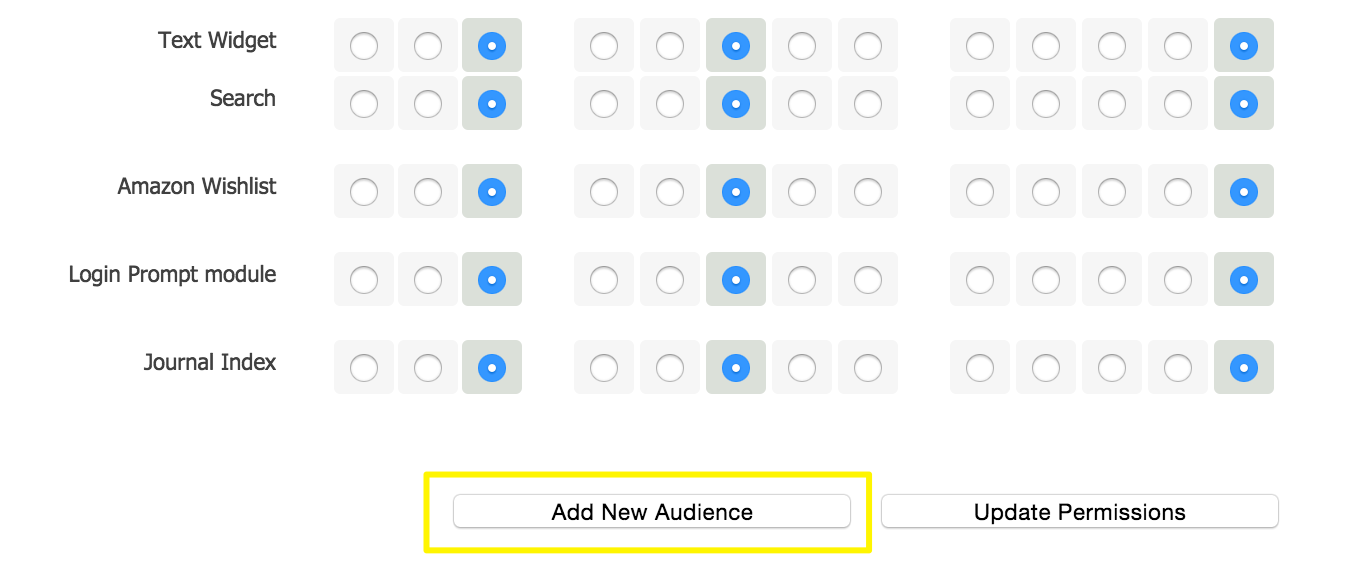This screenshot has width=1362, height=570.
Task: Click the Update Permissions button
Action: [1079, 512]
